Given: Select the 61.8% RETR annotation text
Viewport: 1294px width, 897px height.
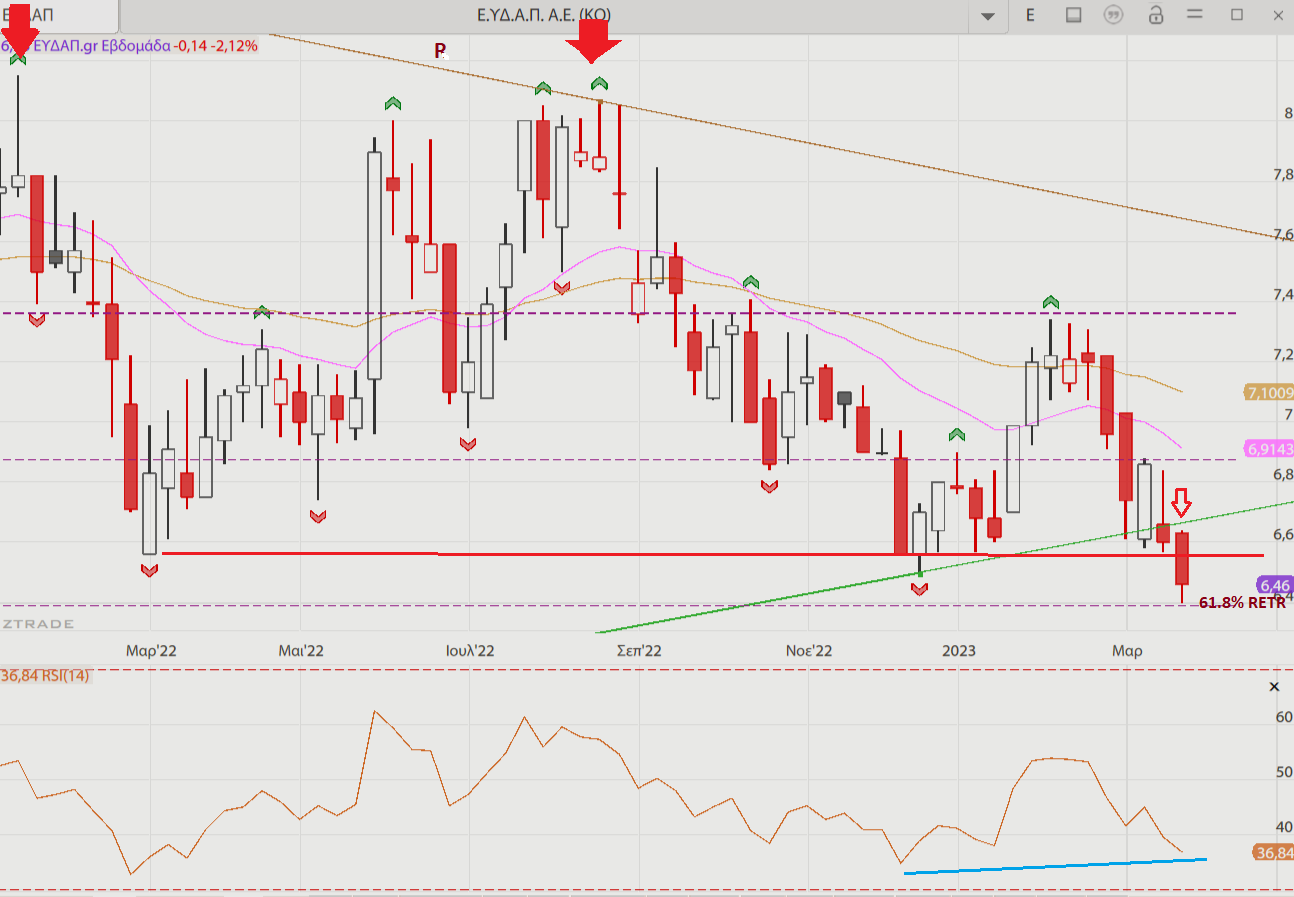Looking at the screenshot, I should click(1242, 603).
